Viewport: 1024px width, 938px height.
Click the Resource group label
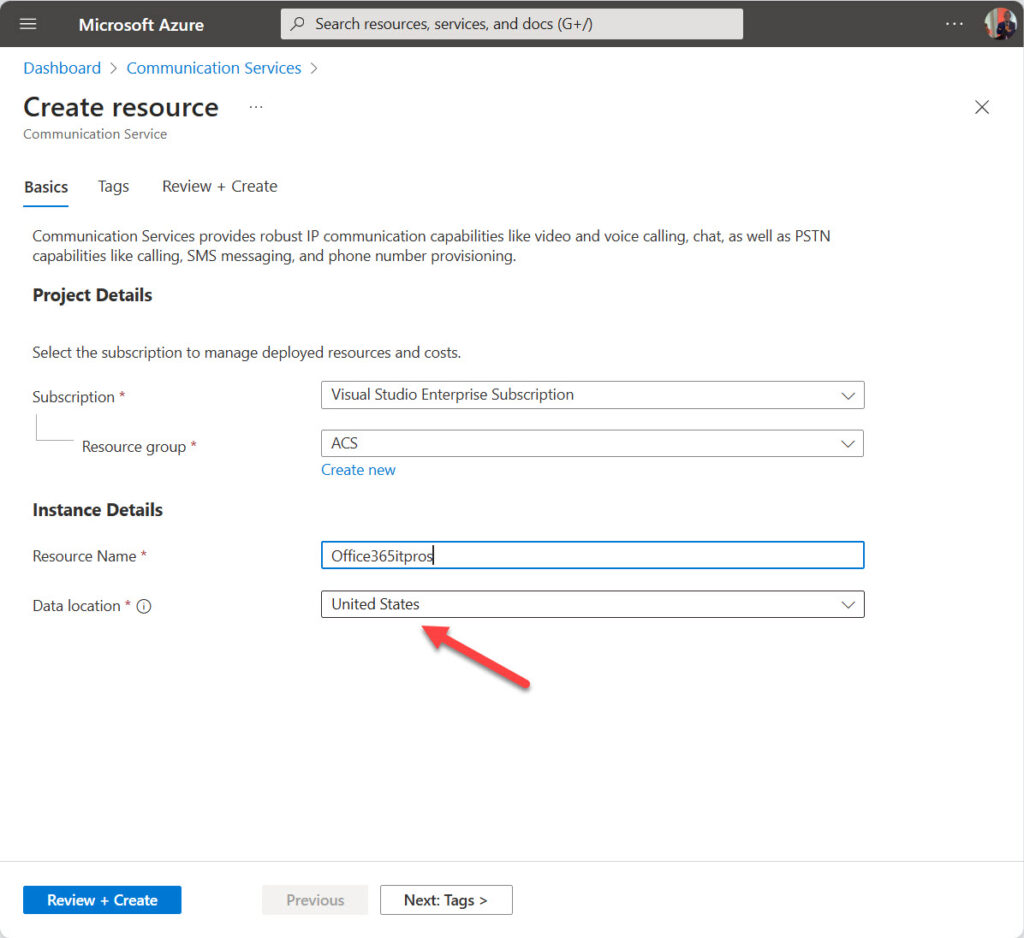click(x=134, y=447)
